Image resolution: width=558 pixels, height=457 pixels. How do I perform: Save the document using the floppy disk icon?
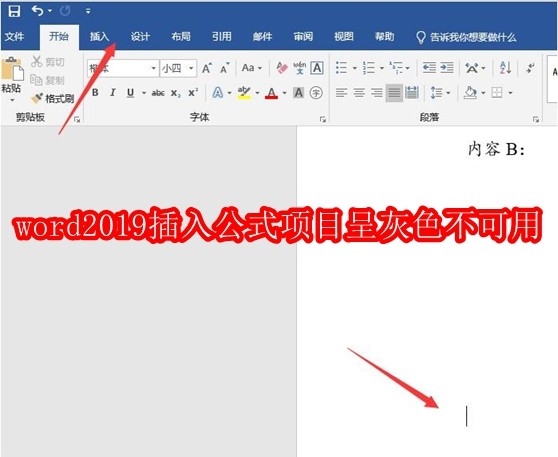[x=14, y=11]
